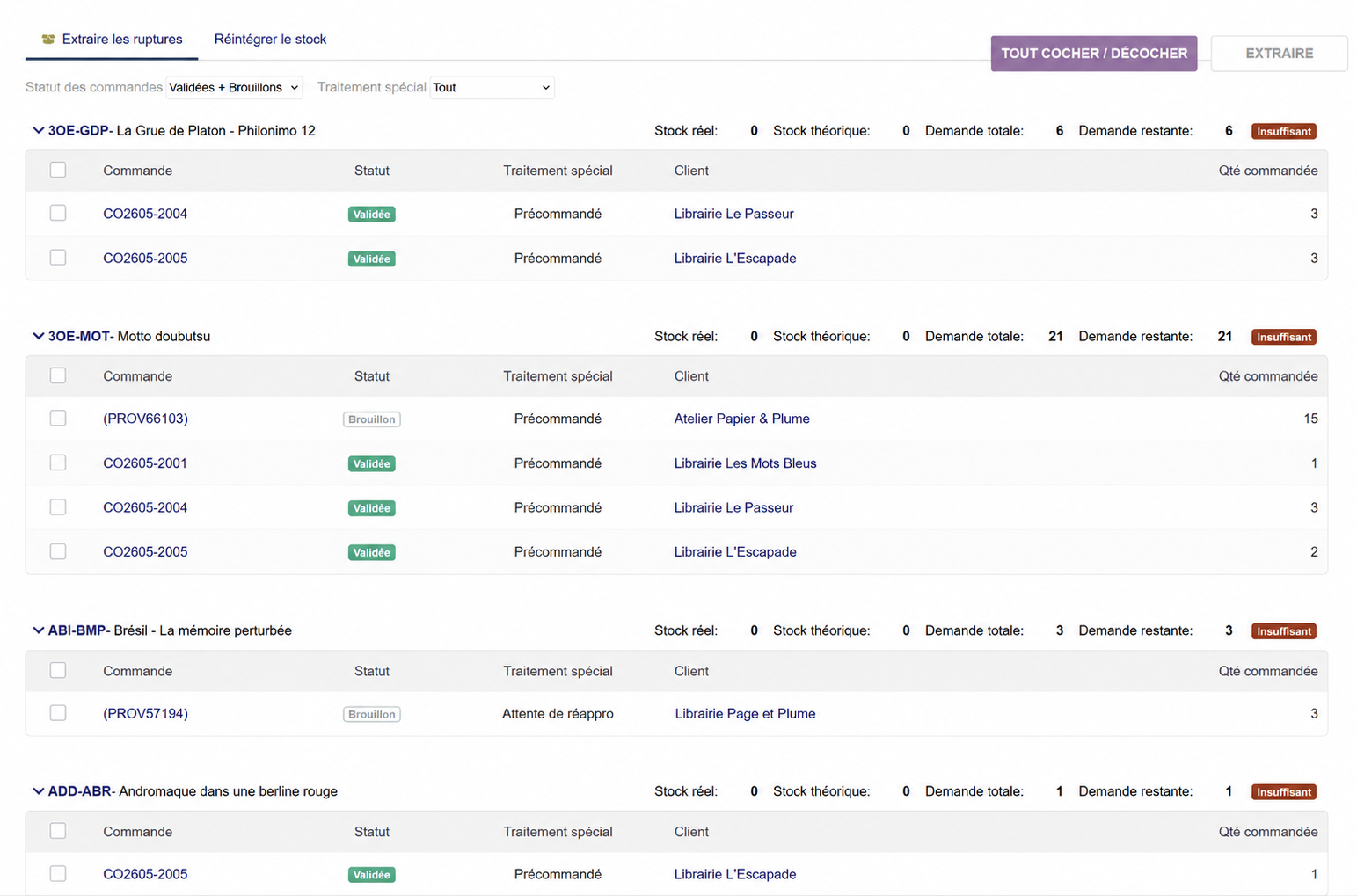Click Insuffisant badge for 3OE-MOT

(x=1283, y=337)
